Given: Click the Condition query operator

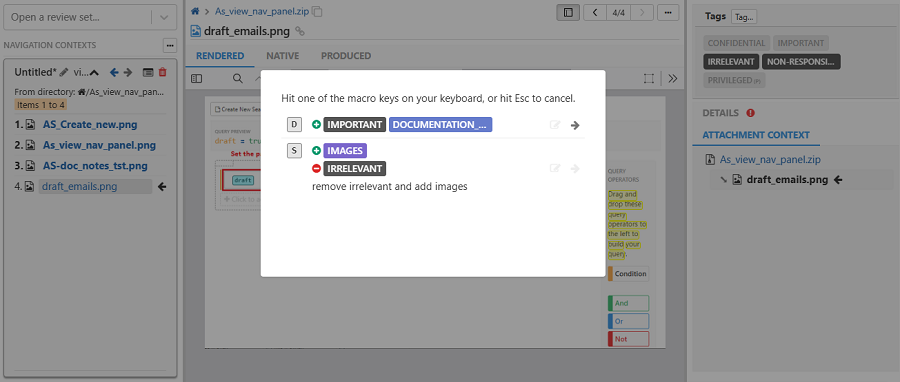Looking at the screenshot, I should [629, 274].
